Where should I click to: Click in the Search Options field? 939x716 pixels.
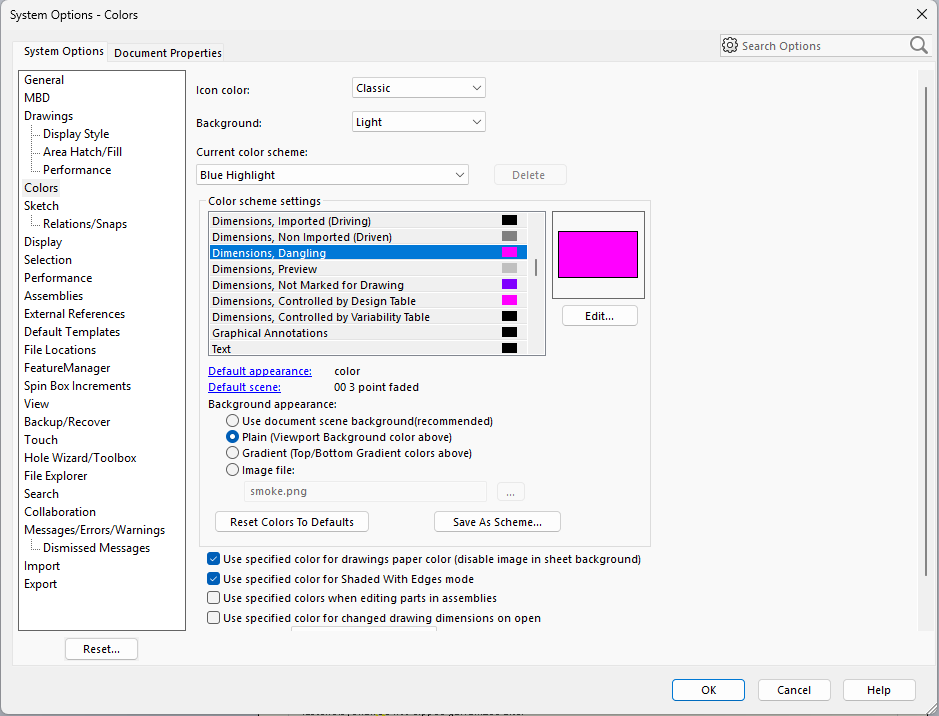[x=820, y=46]
